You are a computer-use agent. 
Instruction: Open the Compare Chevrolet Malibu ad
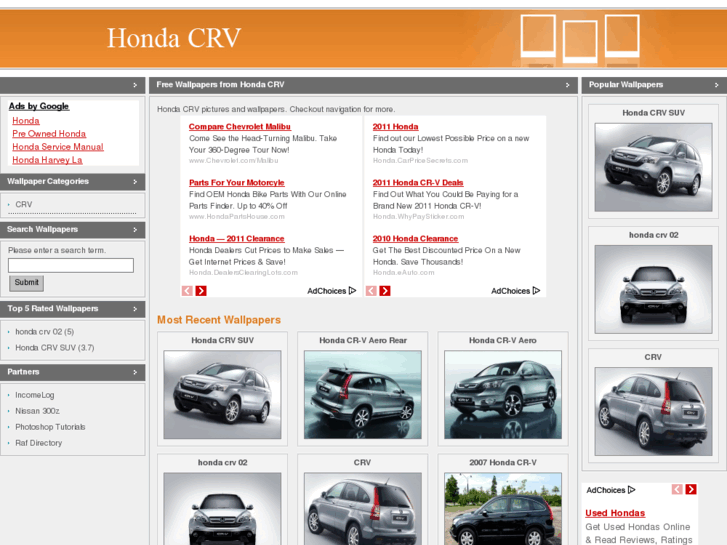(x=240, y=127)
